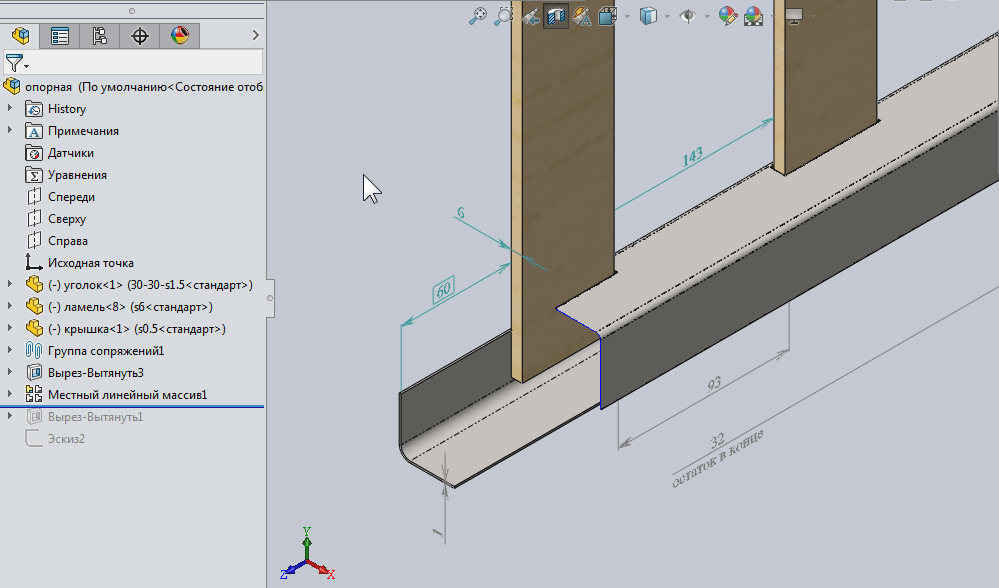The image size is (999, 588).
Task: Switch to the ConfigurationManager tab
Action: tap(100, 36)
